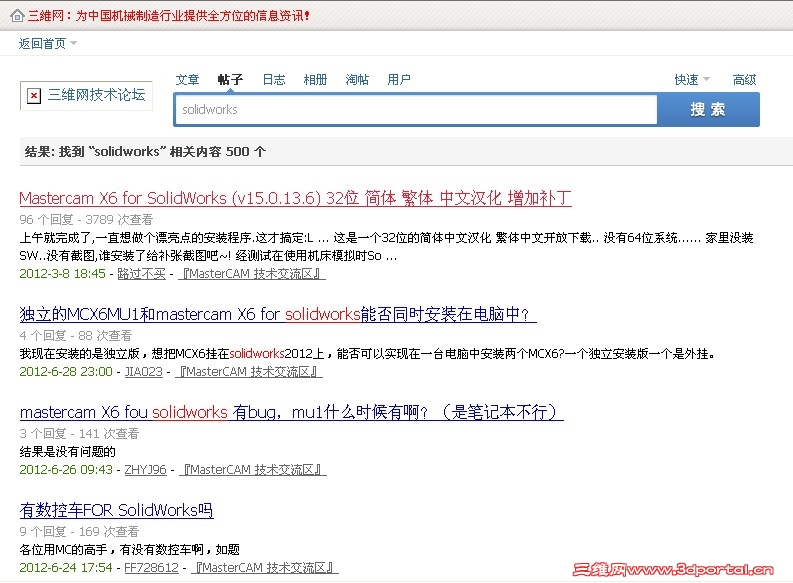Switch to the 日志 search tab

pyautogui.click(x=274, y=79)
